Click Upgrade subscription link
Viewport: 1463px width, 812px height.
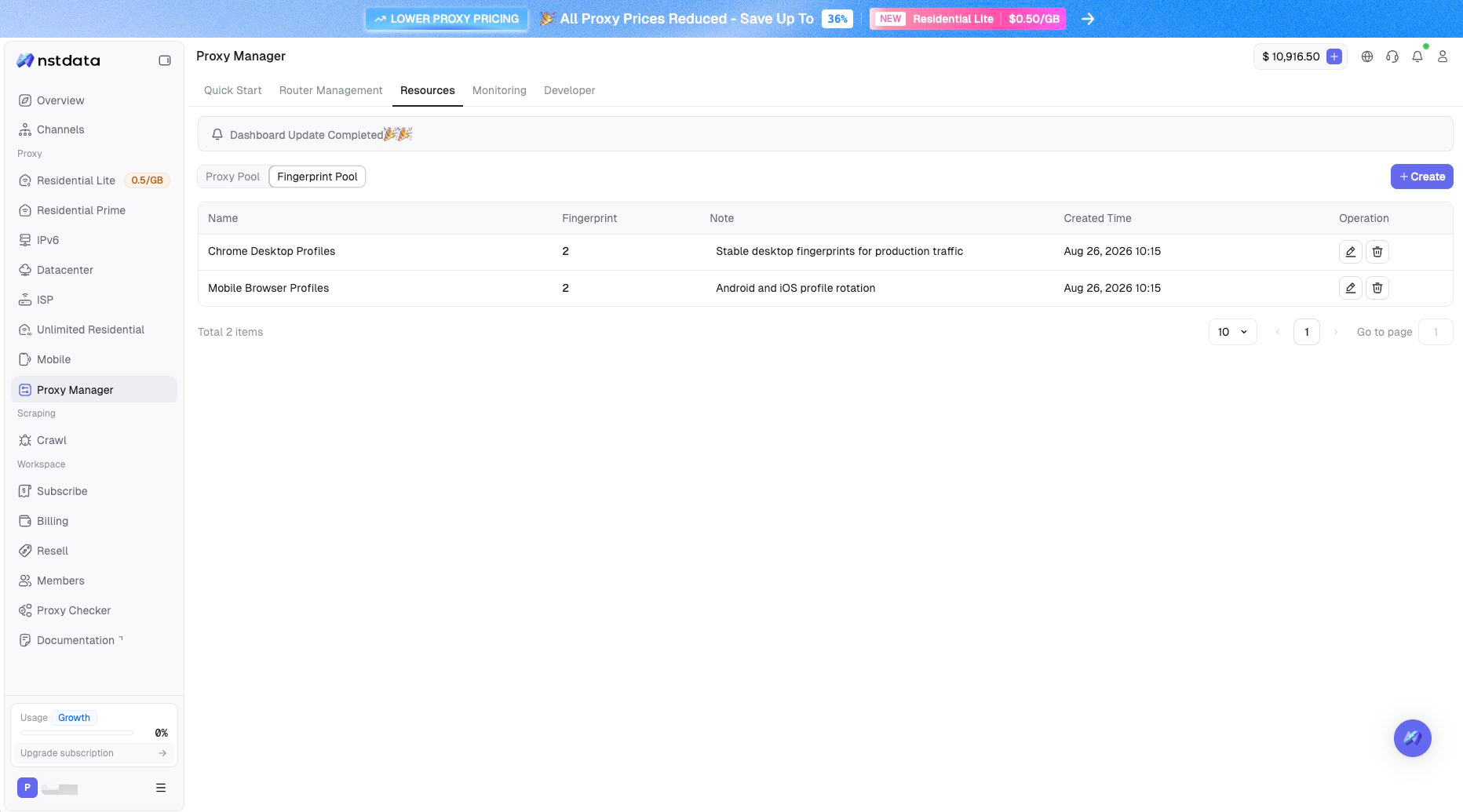(x=93, y=753)
